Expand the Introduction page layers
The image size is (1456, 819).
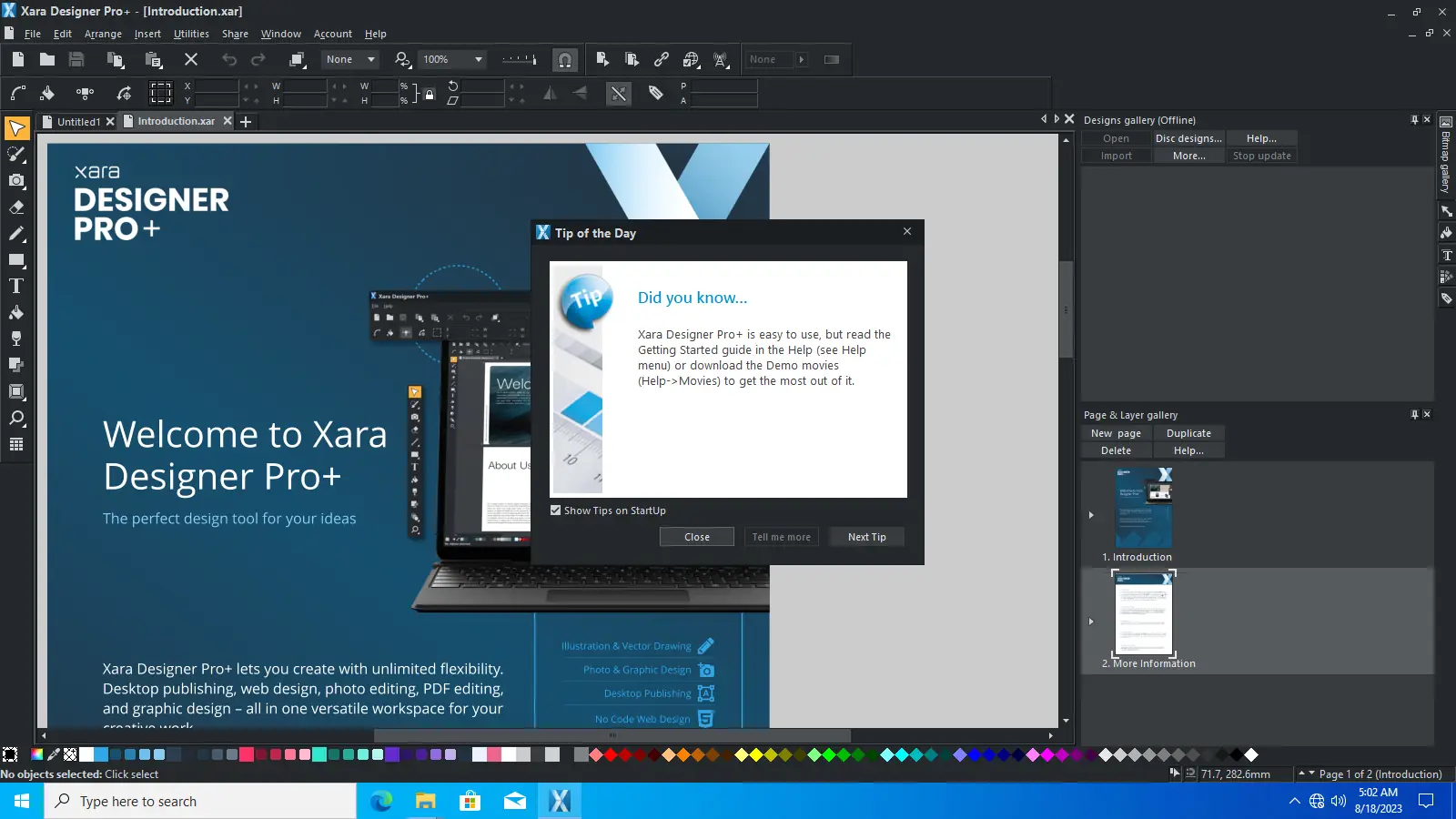pyautogui.click(x=1091, y=515)
